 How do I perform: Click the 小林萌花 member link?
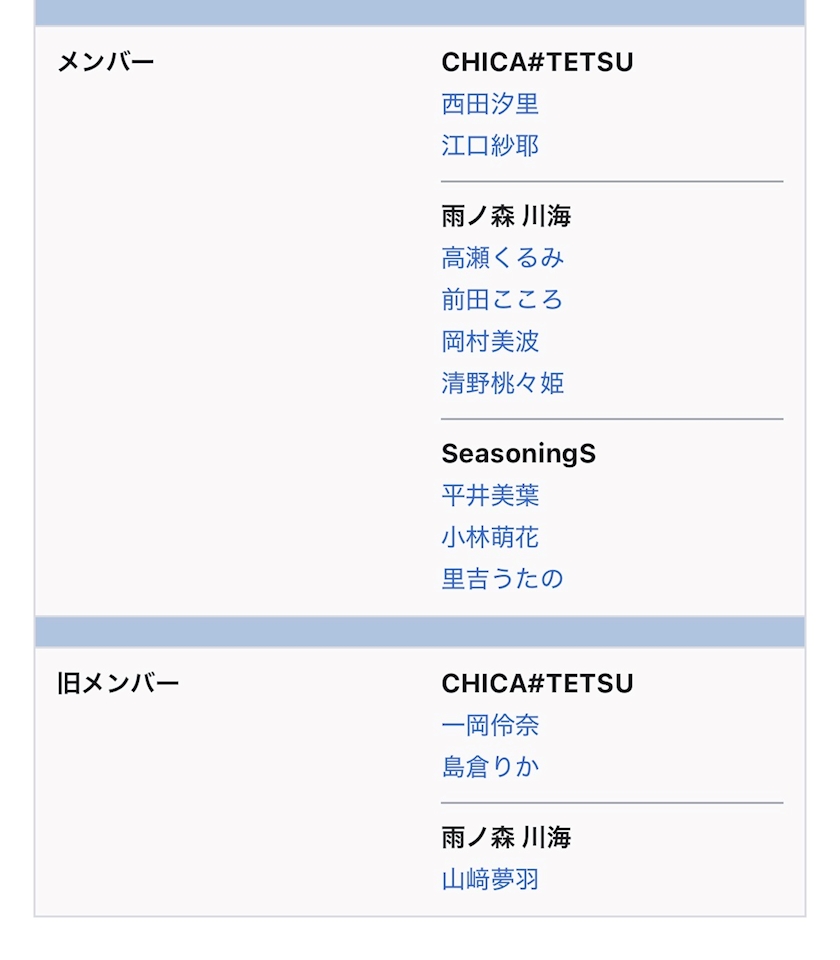490,537
